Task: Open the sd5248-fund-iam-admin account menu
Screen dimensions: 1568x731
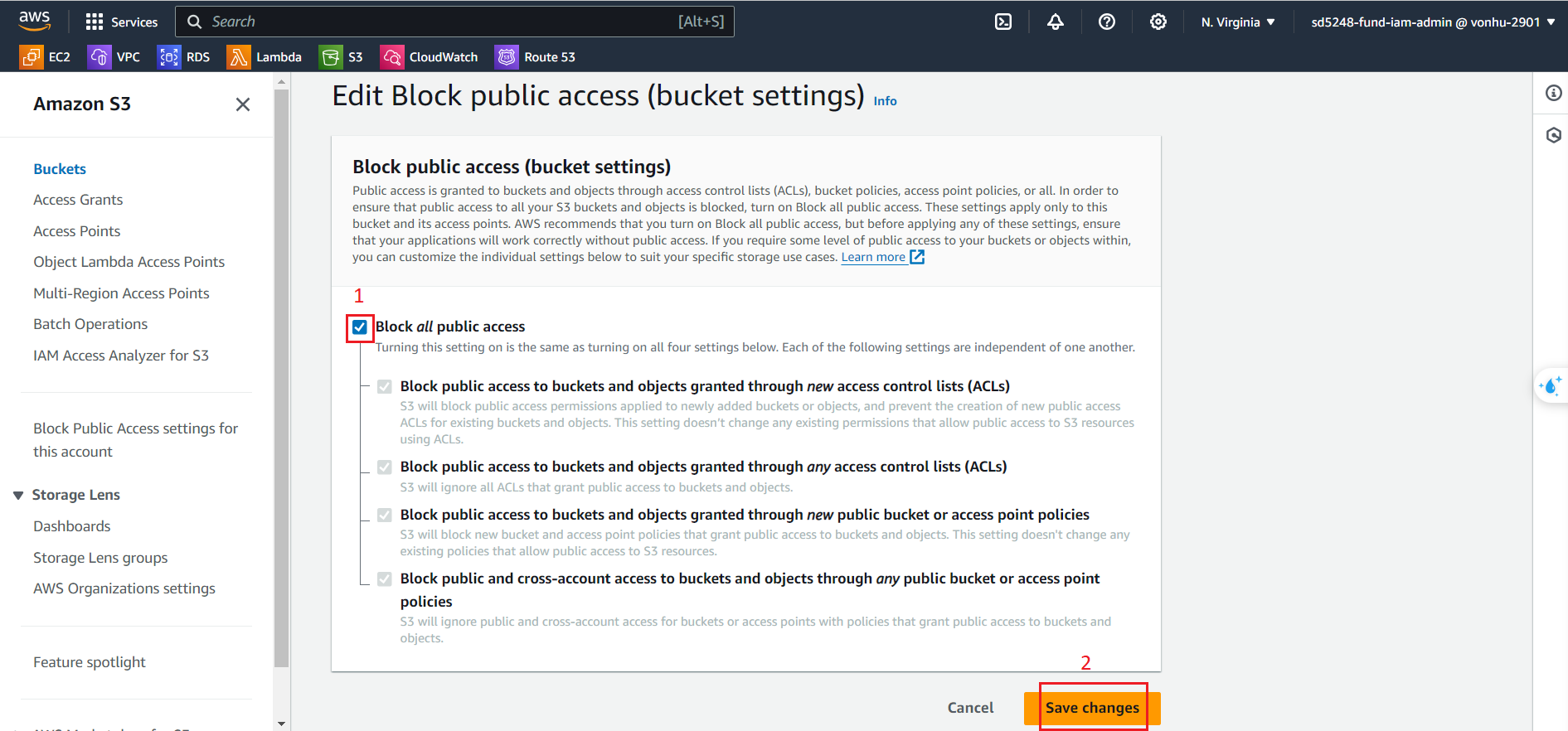Action: (x=1432, y=22)
